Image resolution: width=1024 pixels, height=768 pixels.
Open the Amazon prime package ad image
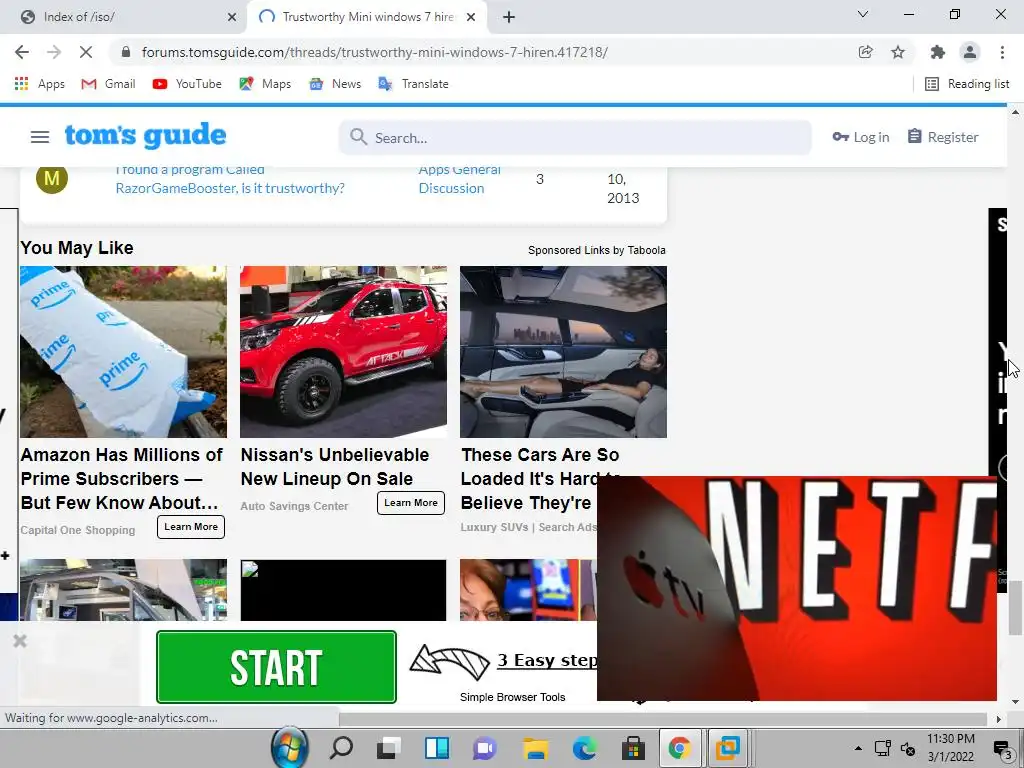pyautogui.click(x=123, y=351)
